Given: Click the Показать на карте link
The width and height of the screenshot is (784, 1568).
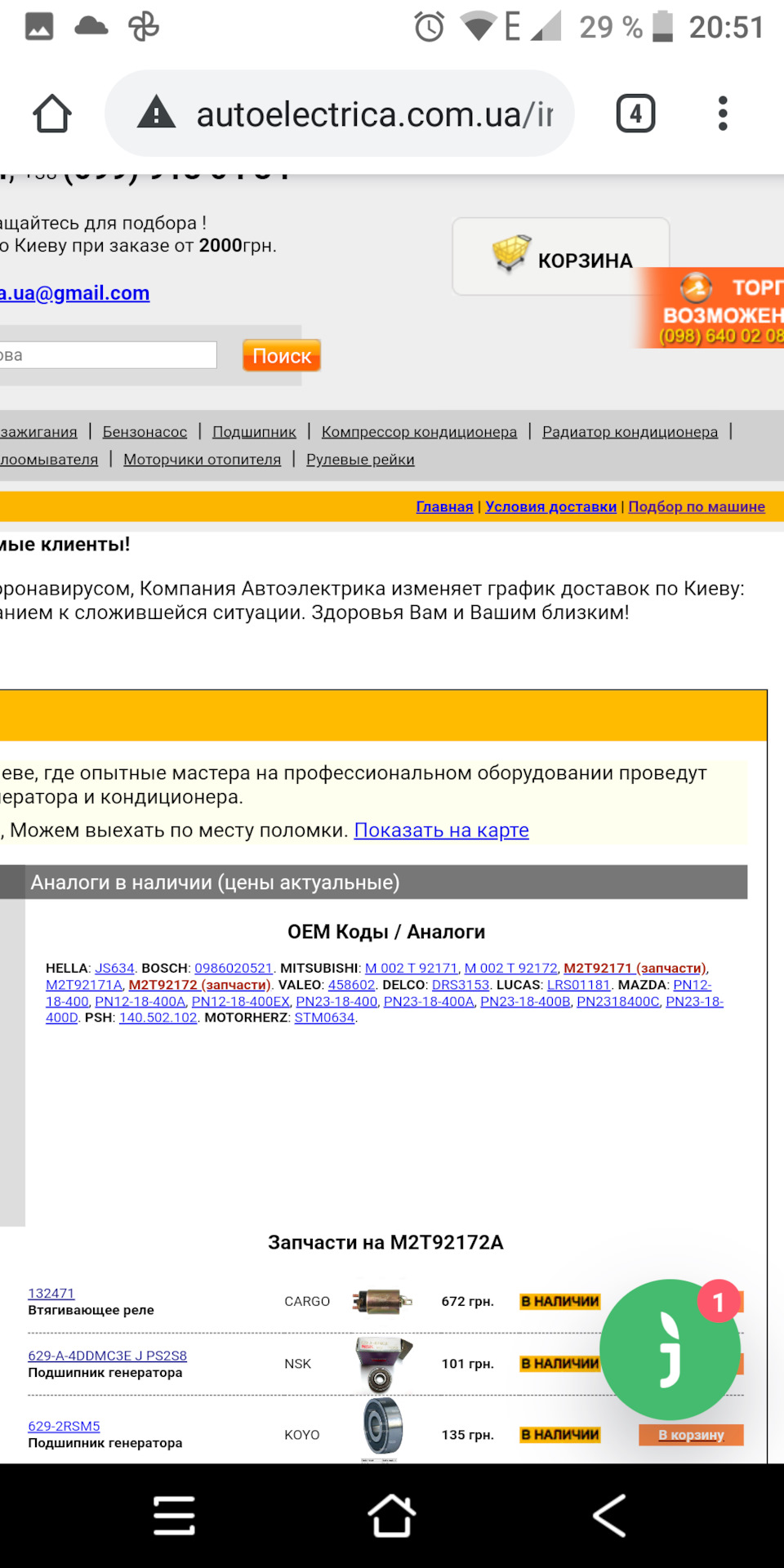Looking at the screenshot, I should [441, 831].
